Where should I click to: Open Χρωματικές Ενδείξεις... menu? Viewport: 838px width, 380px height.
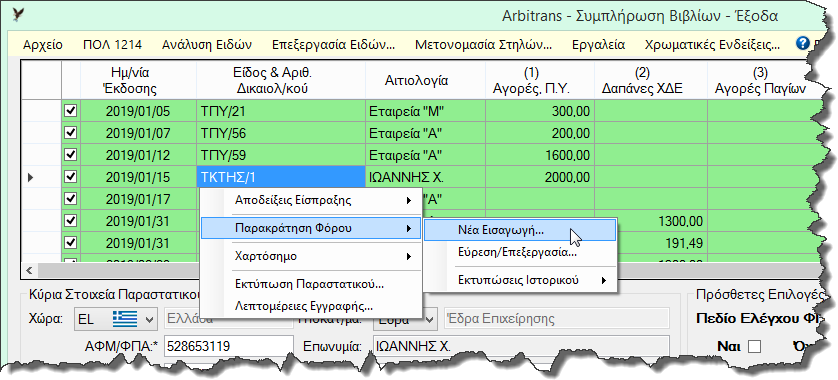coord(712,45)
